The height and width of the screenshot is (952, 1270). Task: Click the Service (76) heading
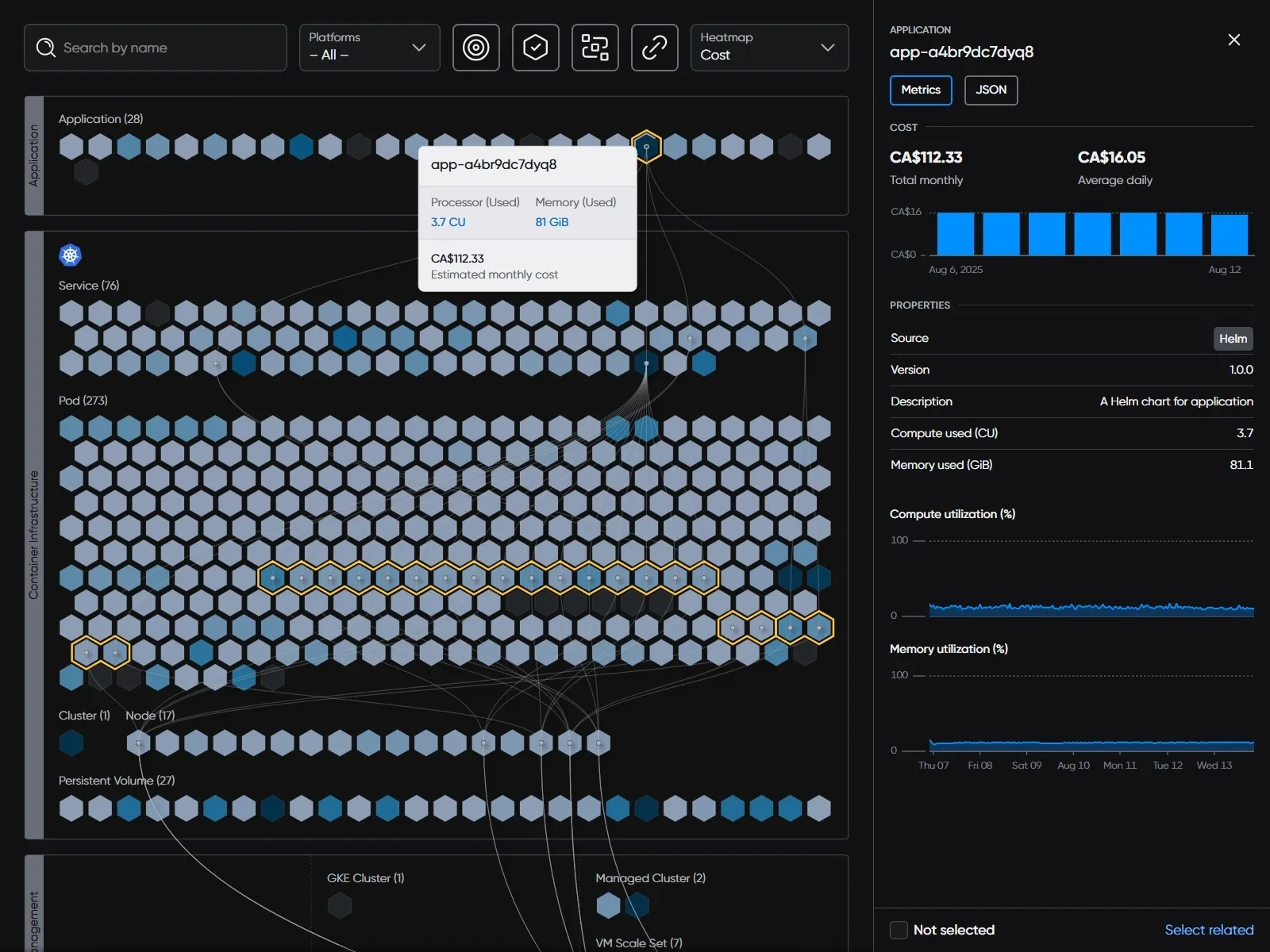point(89,286)
